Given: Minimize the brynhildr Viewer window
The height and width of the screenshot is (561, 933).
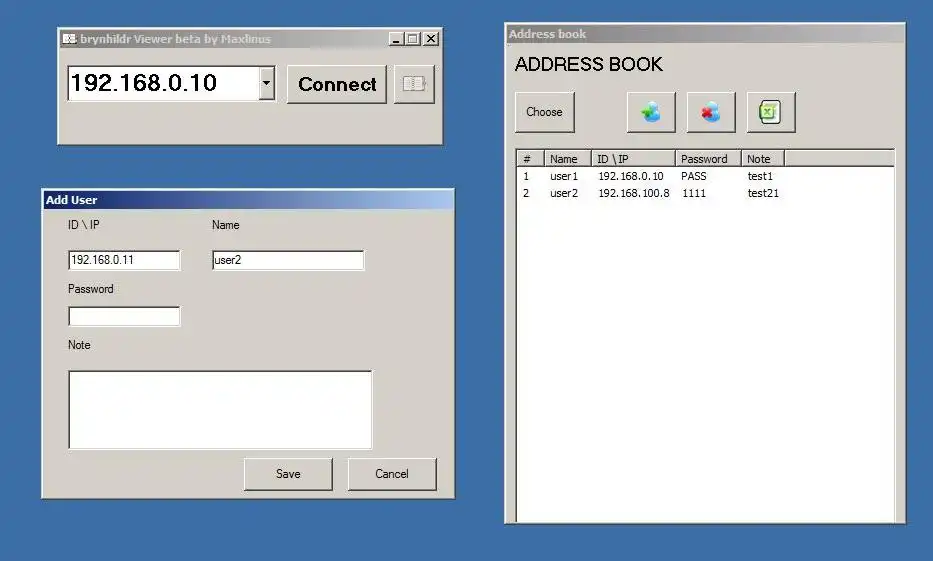Looking at the screenshot, I should (396, 39).
